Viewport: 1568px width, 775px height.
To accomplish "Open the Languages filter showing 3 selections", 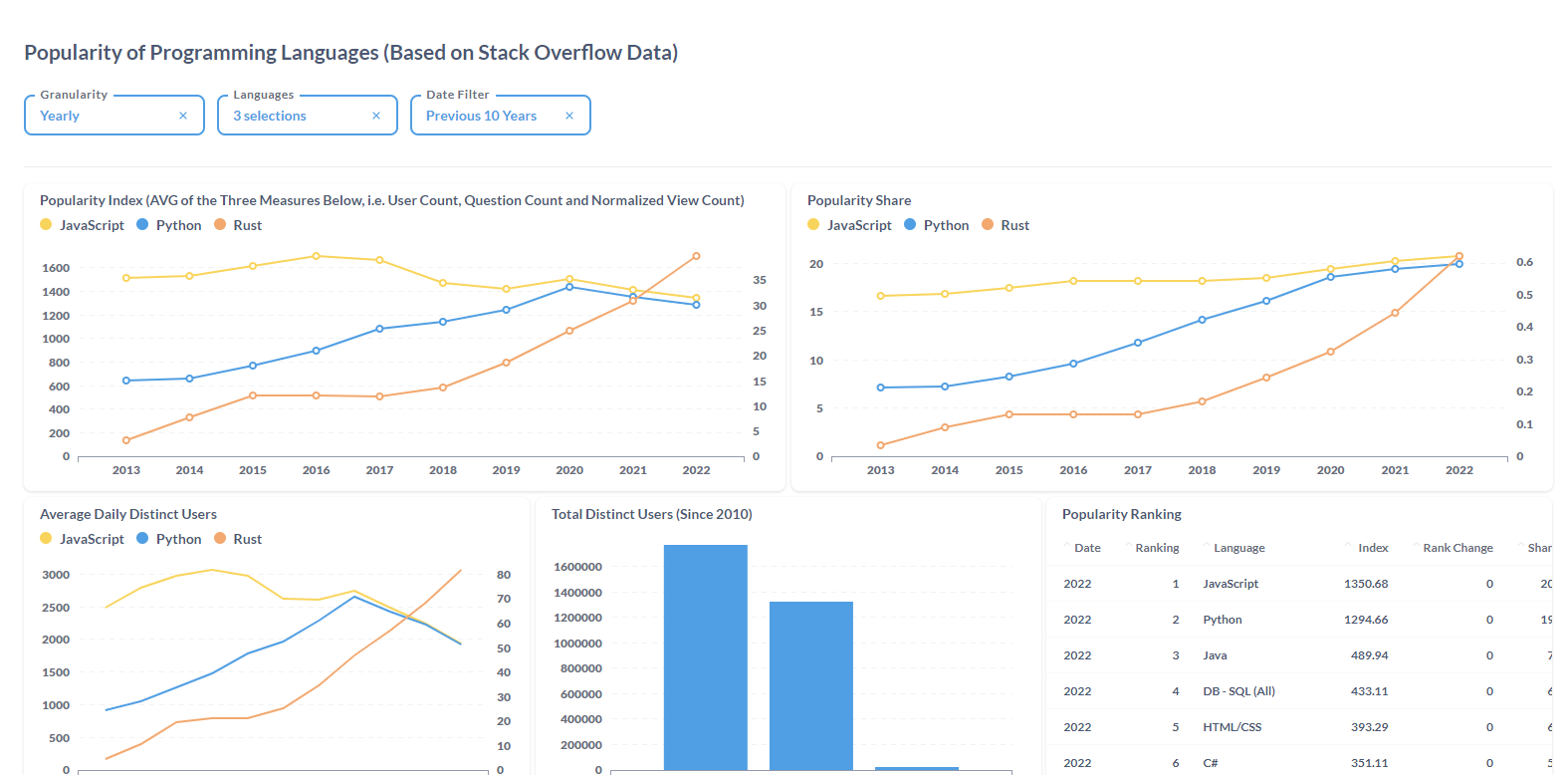I will 308,116.
